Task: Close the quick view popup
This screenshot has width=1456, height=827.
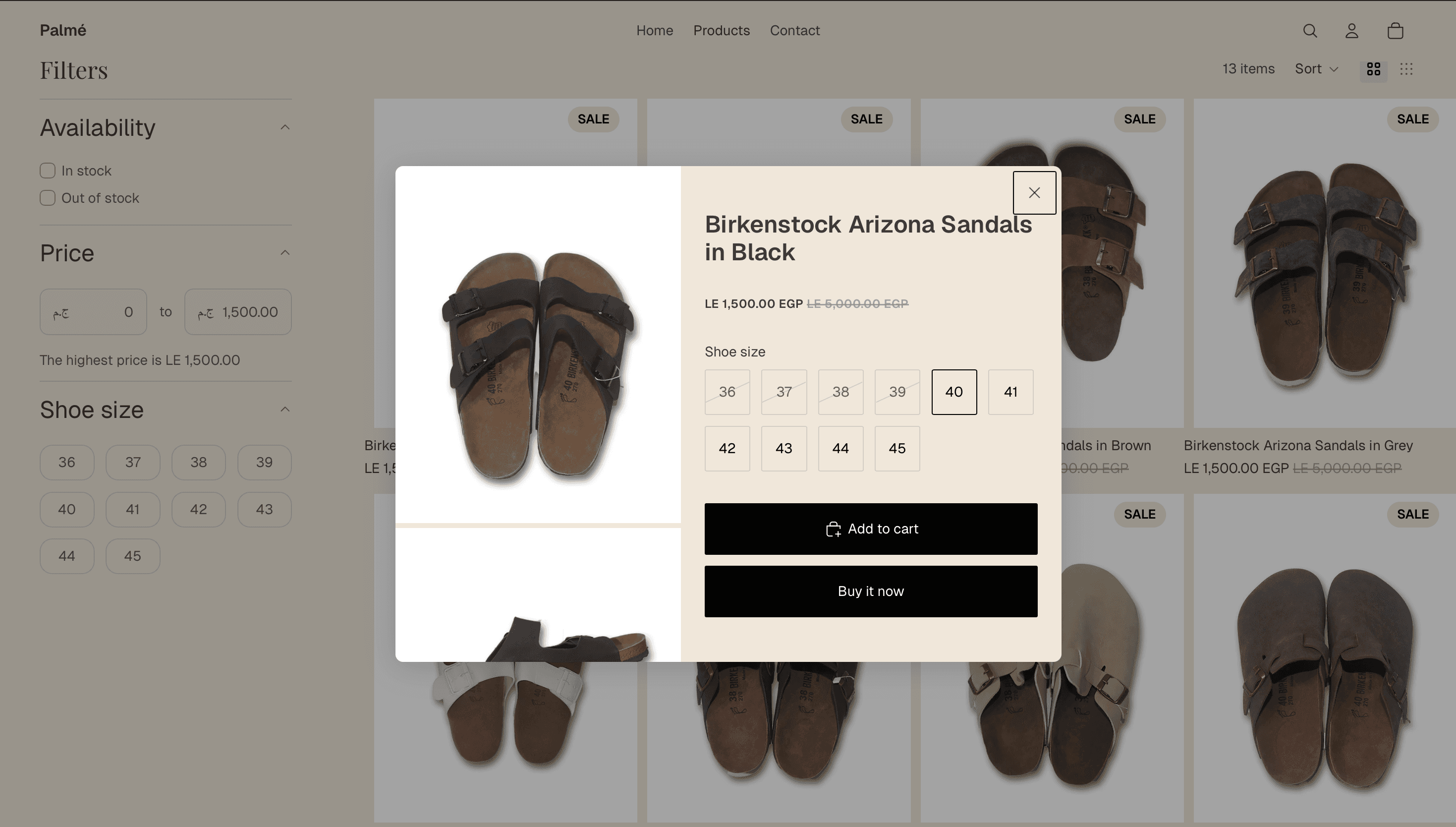Action: (x=1034, y=193)
